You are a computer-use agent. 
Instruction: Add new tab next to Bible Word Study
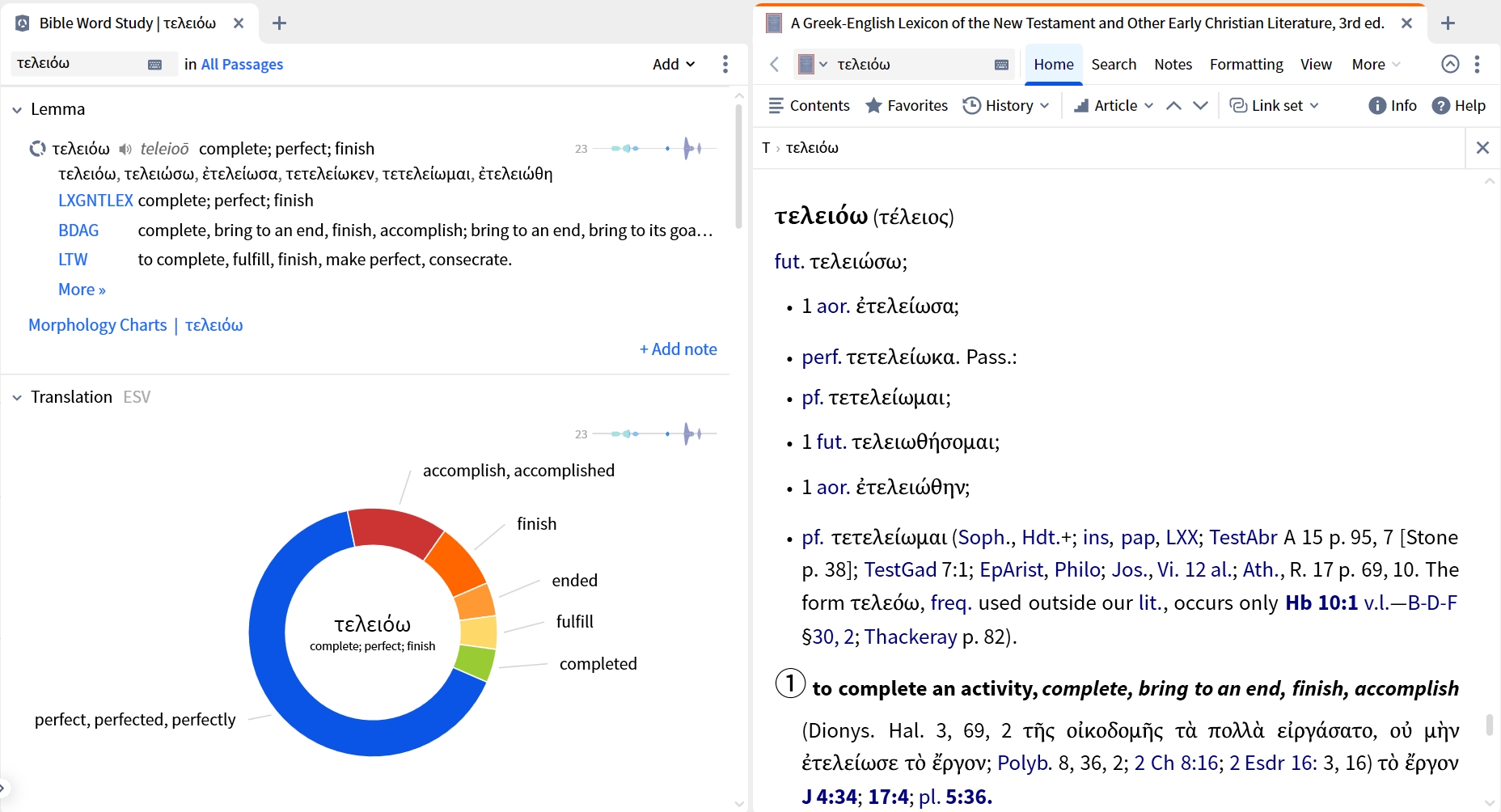(279, 23)
